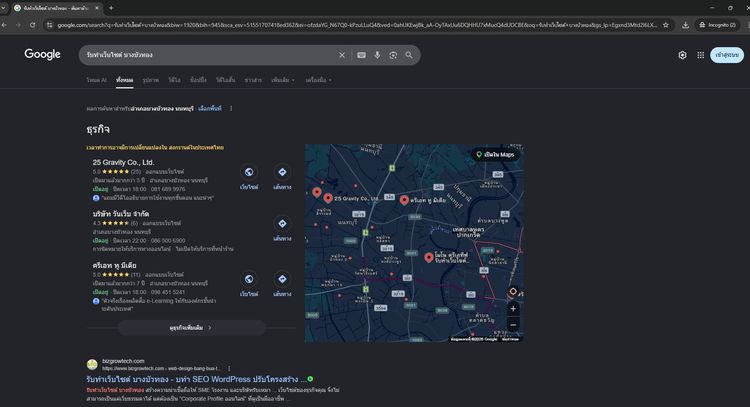Click the ครีเอท ทู มีเดีย map pin
This screenshot has width=750, height=407.
tap(404, 200)
